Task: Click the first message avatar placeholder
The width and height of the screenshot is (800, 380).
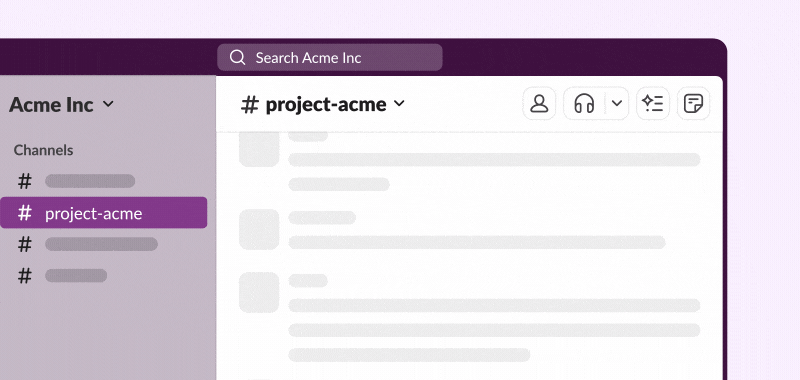Action: [259, 149]
